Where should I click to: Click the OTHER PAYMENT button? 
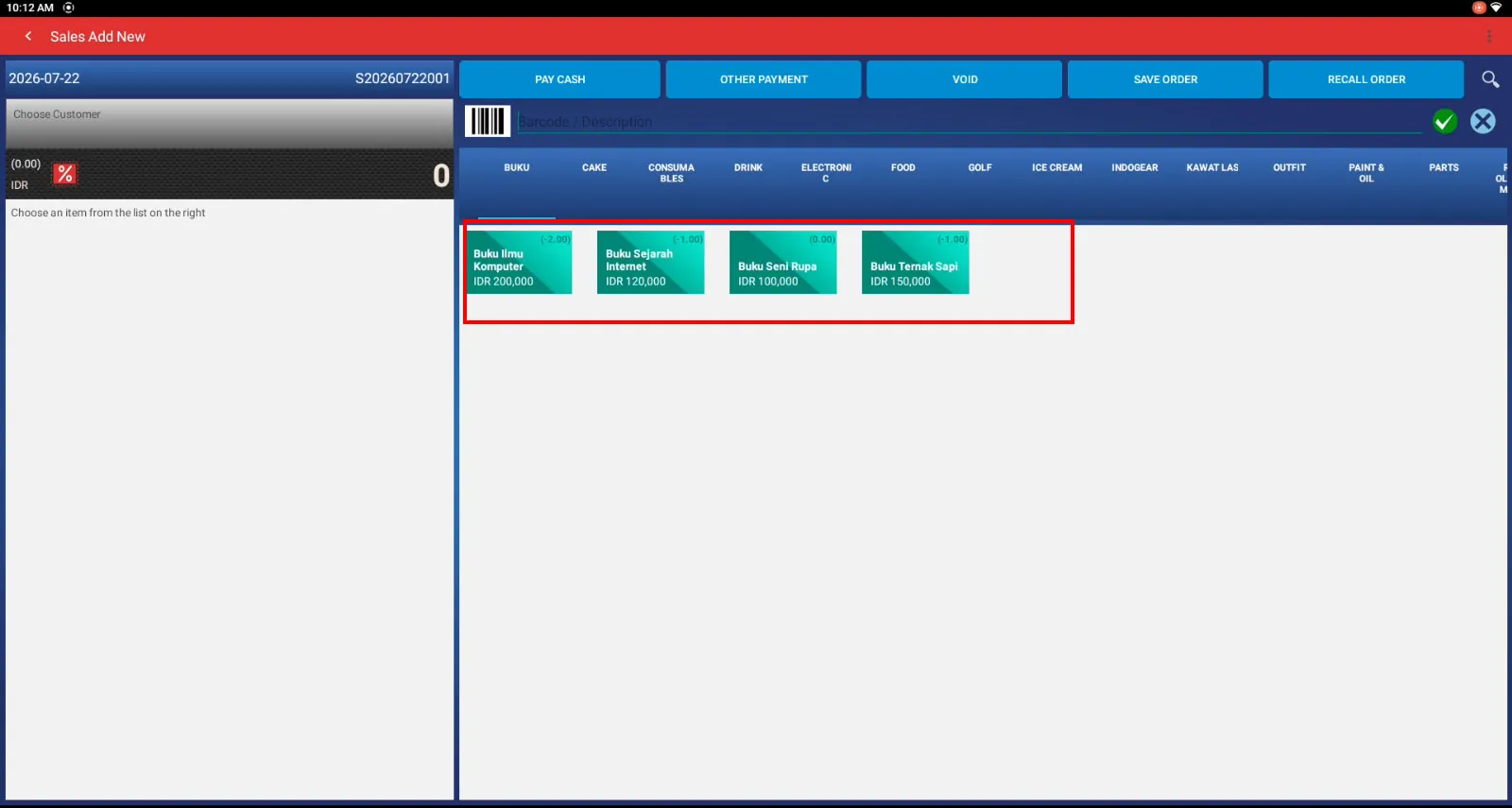point(764,79)
